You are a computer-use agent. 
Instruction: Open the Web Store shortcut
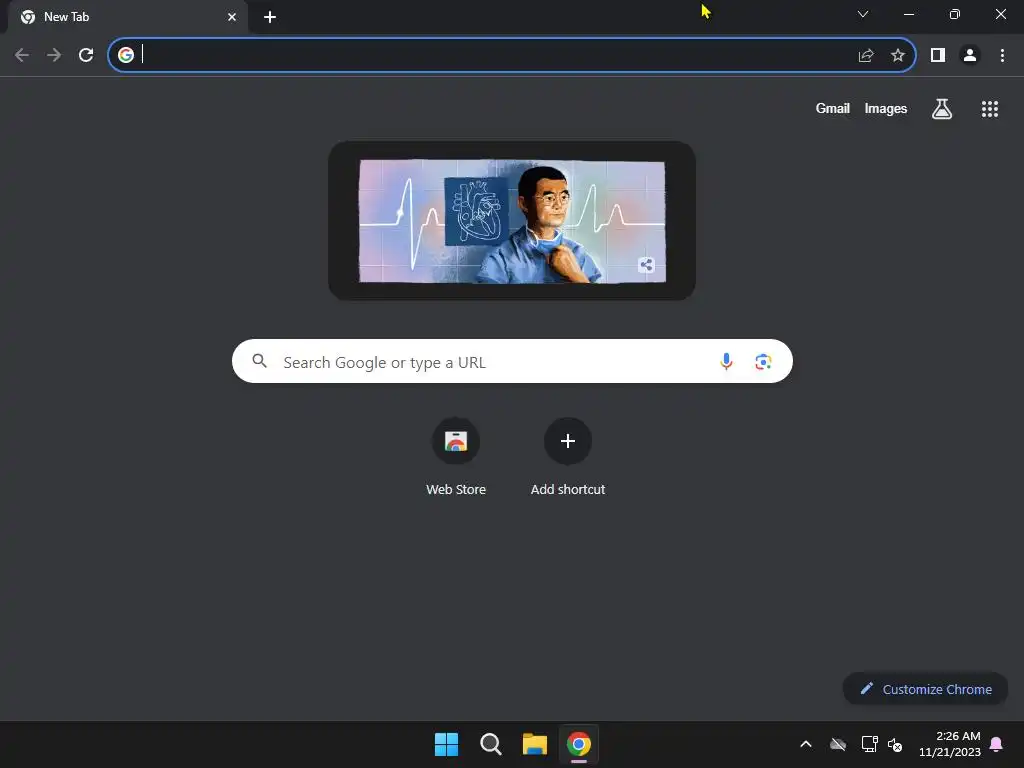click(x=456, y=457)
